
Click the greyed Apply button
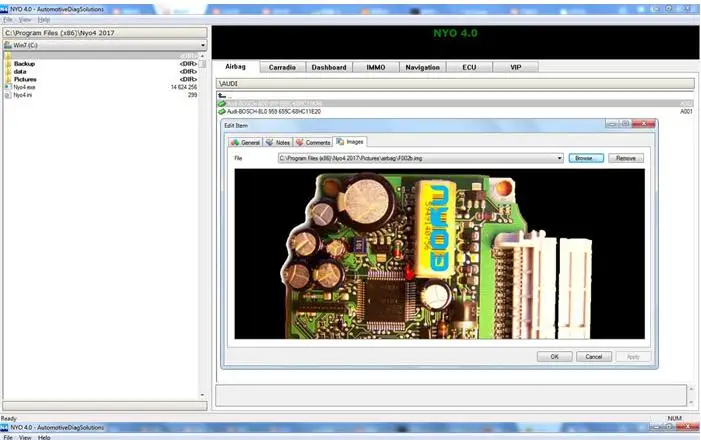click(633, 356)
